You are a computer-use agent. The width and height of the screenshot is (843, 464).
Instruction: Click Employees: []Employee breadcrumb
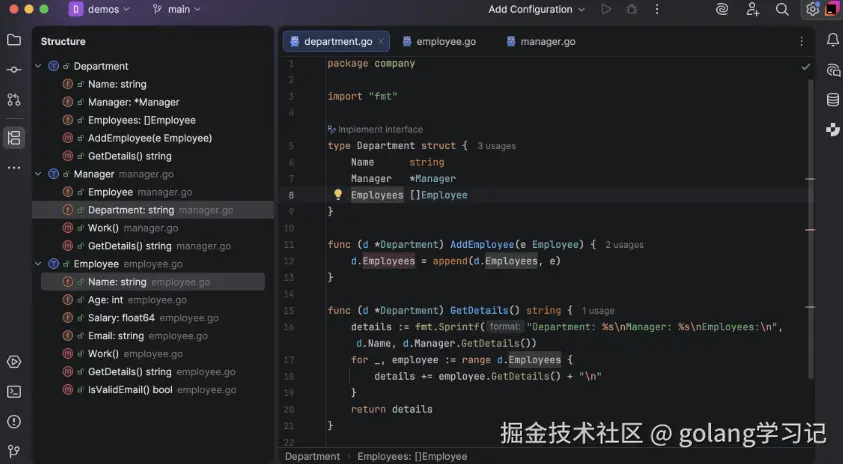pos(412,456)
